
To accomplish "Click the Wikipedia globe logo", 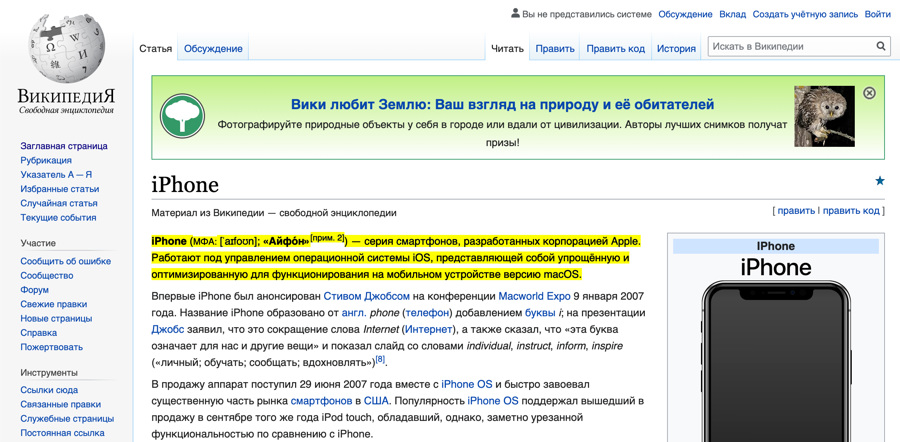I will coord(67,49).
